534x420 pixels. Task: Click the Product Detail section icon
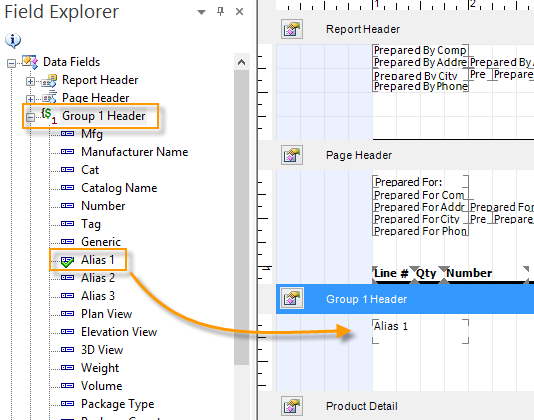292,406
